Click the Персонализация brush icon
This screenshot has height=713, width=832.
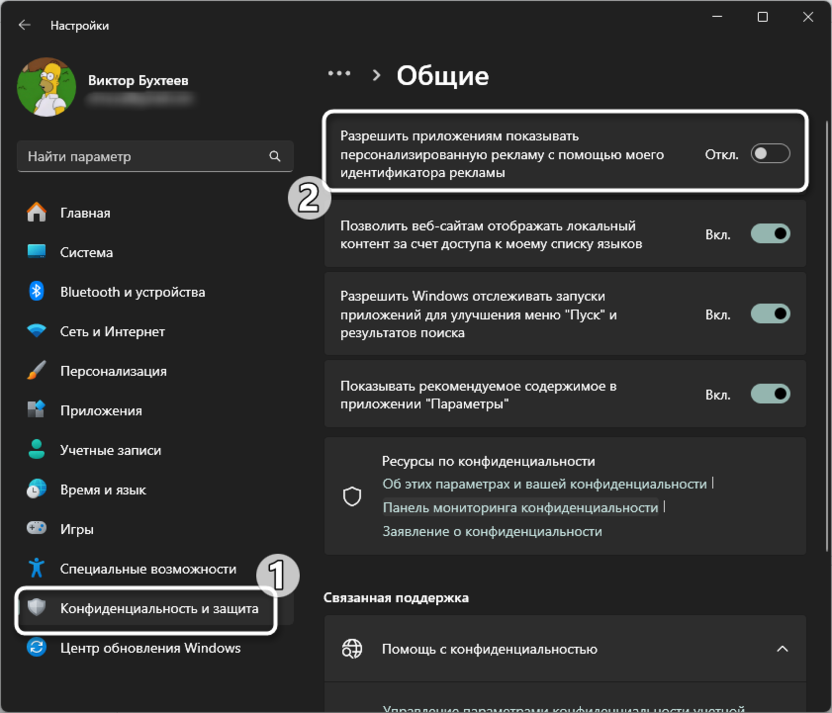click(37, 370)
